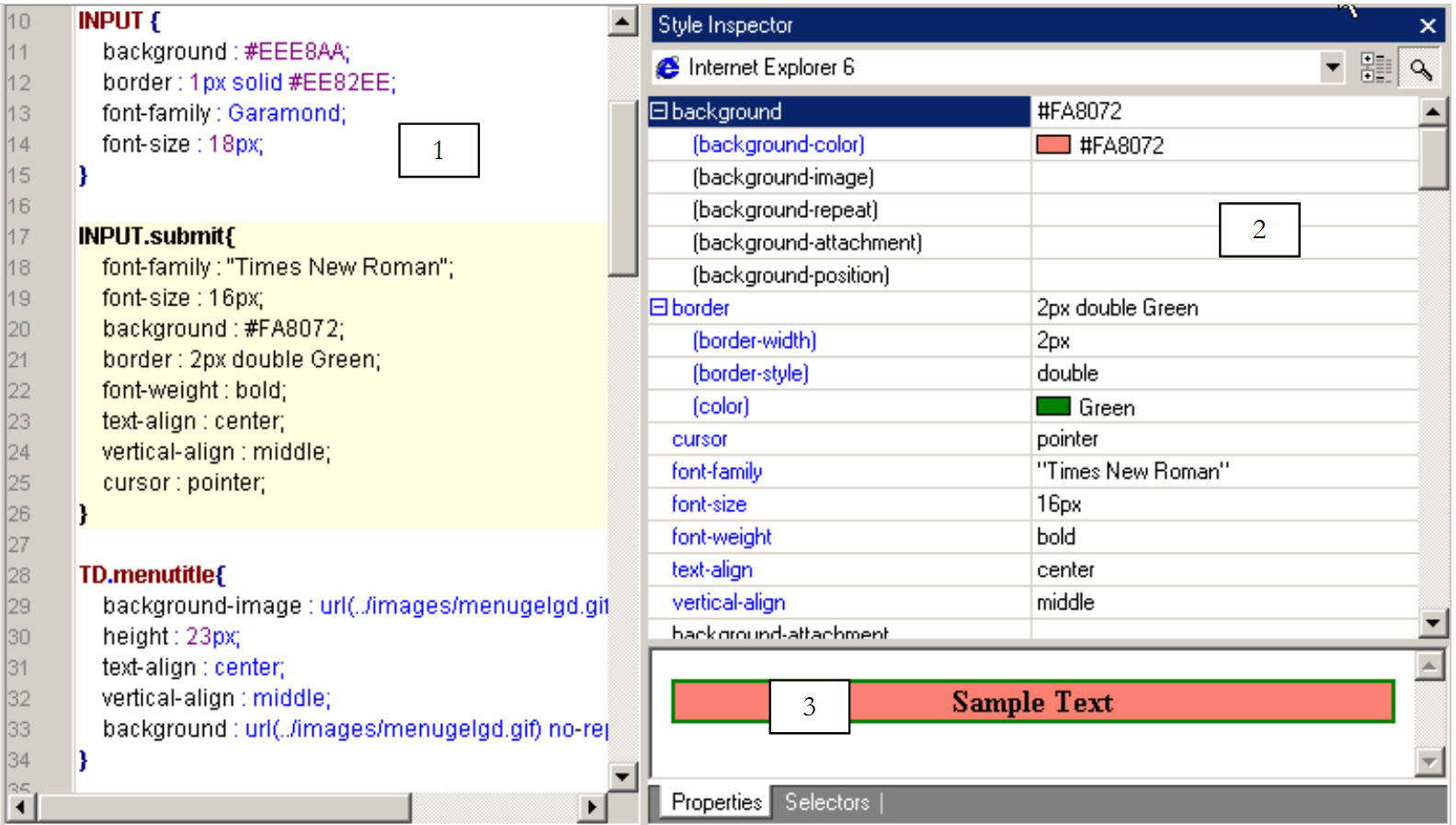The height and width of the screenshot is (825, 1456).
Task: Close the Style Inspector panel
Action: pos(1428,26)
